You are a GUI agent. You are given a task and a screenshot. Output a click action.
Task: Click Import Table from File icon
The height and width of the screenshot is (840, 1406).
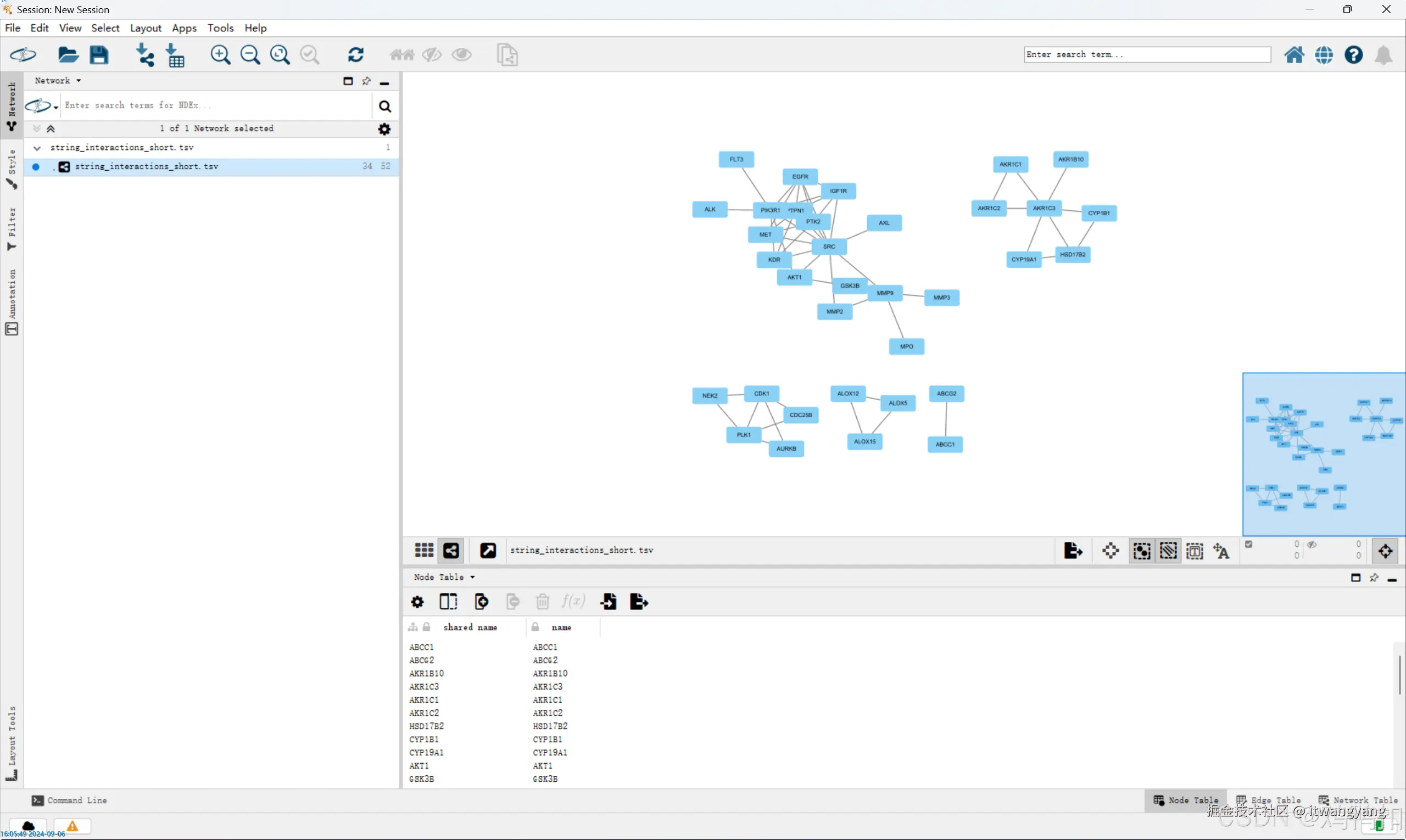(x=176, y=55)
